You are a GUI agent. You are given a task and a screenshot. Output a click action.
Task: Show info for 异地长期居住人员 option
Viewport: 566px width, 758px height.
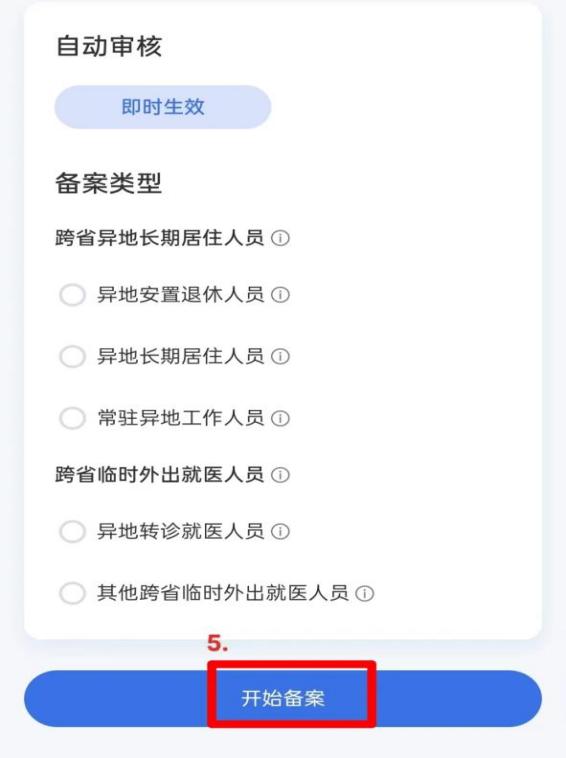tap(280, 357)
